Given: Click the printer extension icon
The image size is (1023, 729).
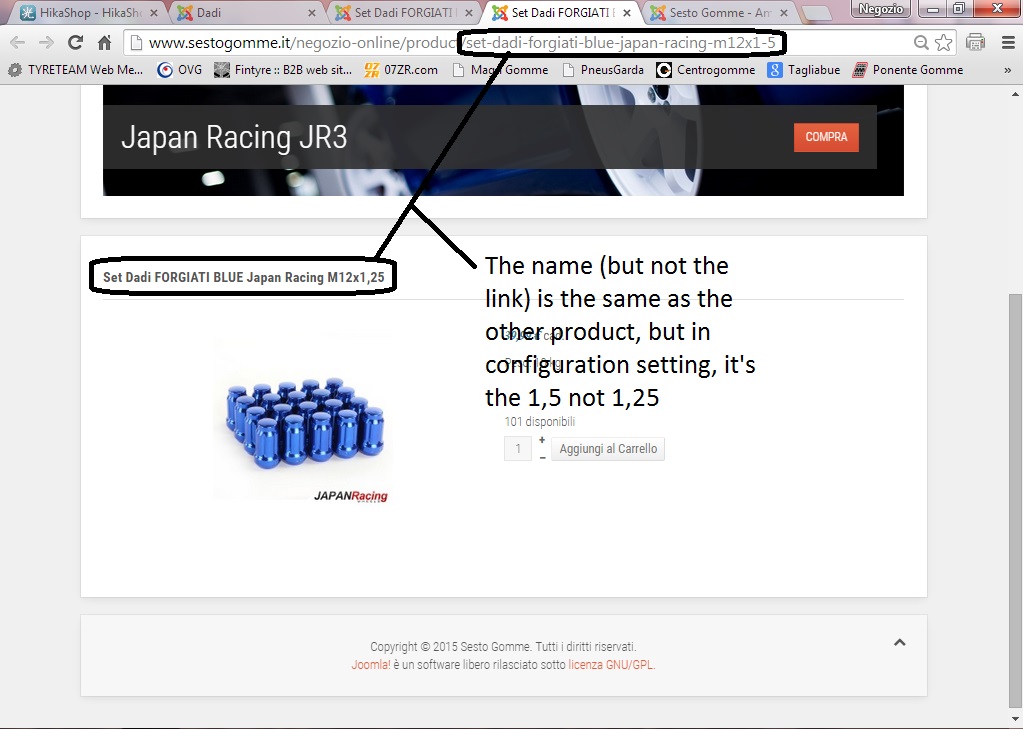Looking at the screenshot, I should pos(975,42).
